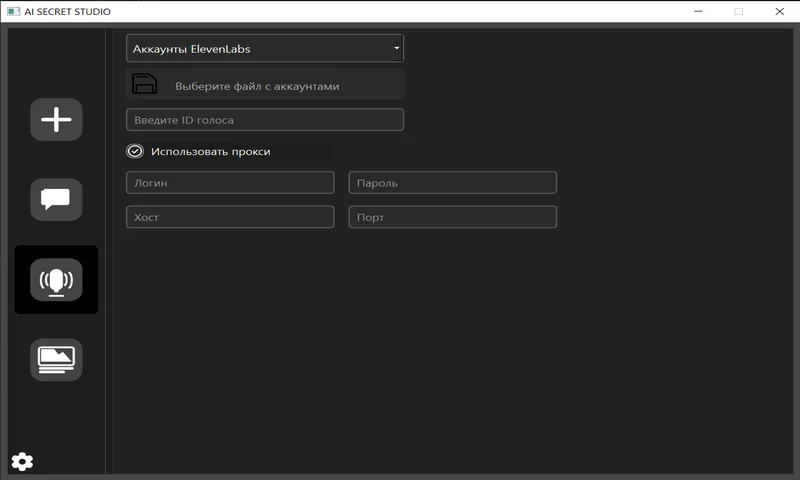Select the Порт input field

click(x=453, y=217)
